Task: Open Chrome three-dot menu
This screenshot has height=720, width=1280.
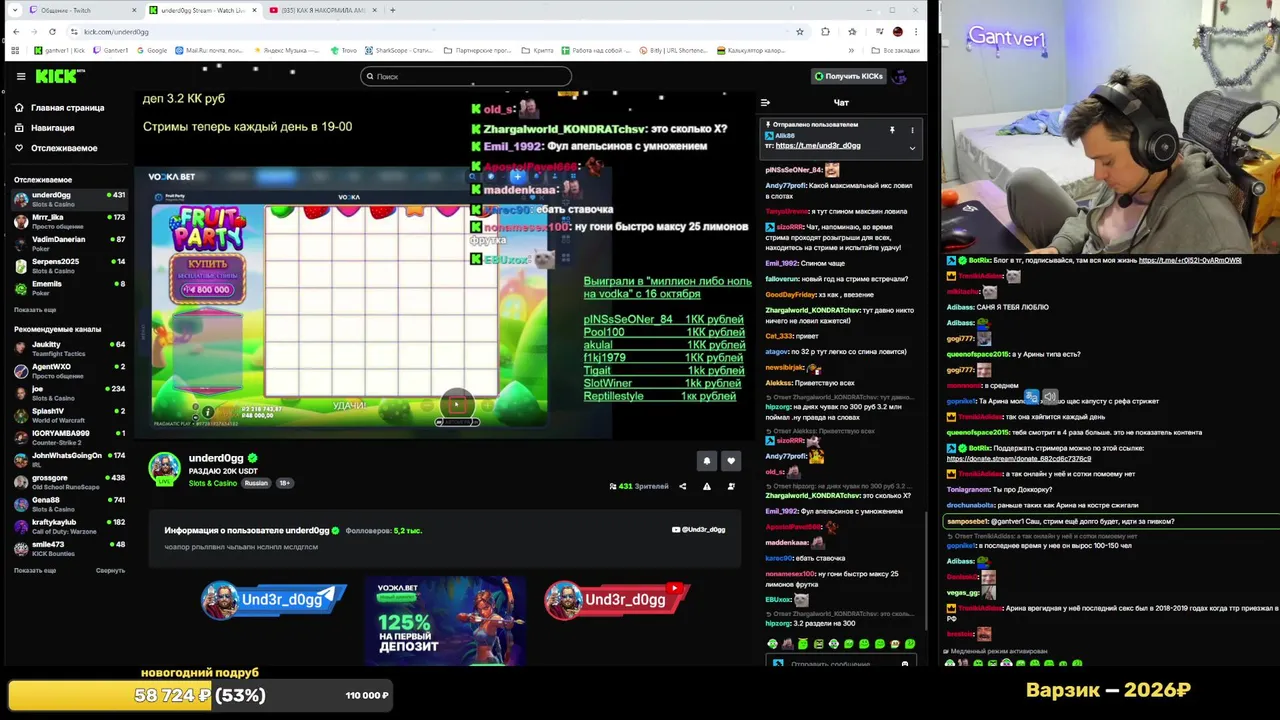Action: tap(915, 31)
